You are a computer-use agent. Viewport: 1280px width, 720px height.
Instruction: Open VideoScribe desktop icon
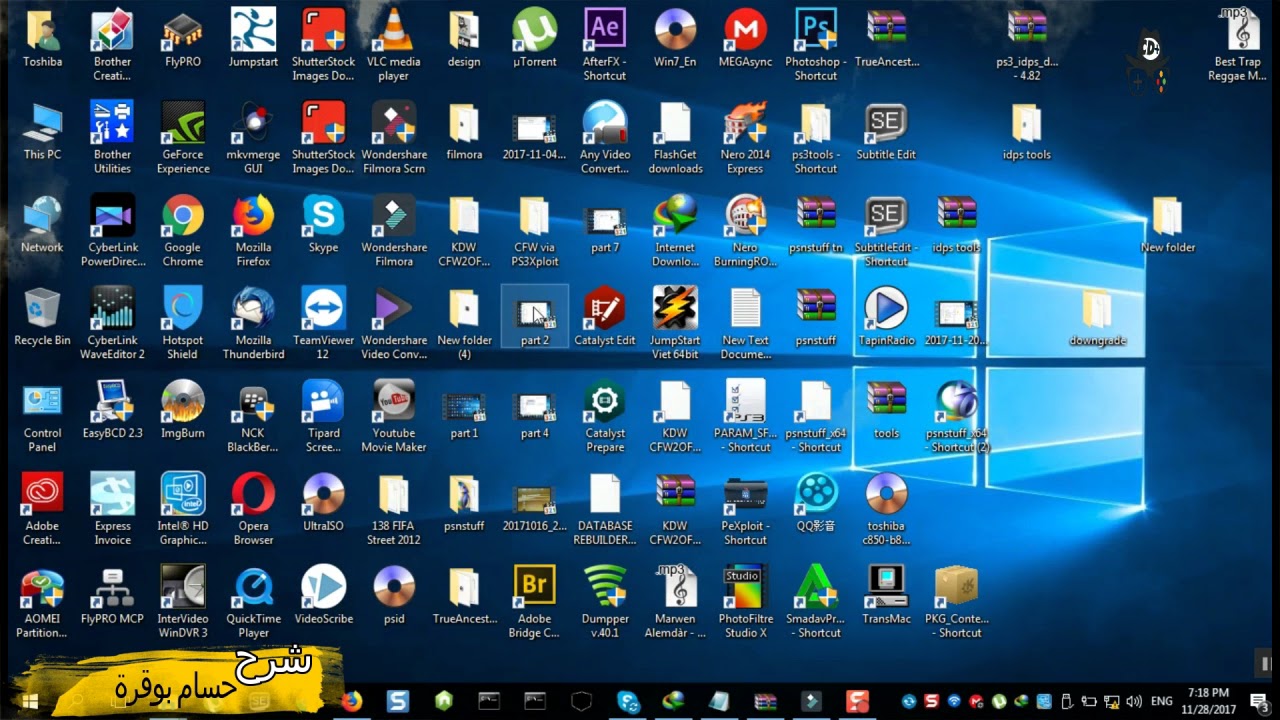323,587
